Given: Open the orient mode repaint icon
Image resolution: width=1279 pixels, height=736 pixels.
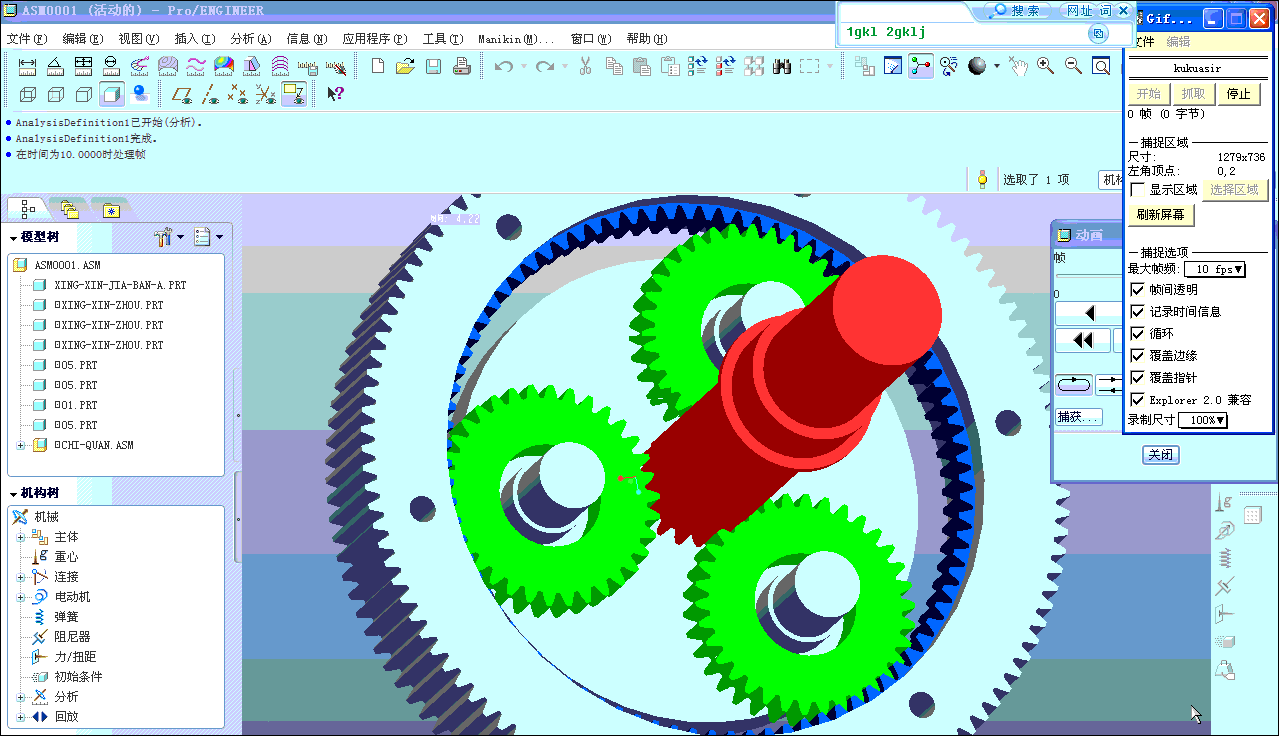Looking at the screenshot, I should [x=949, y=66].
